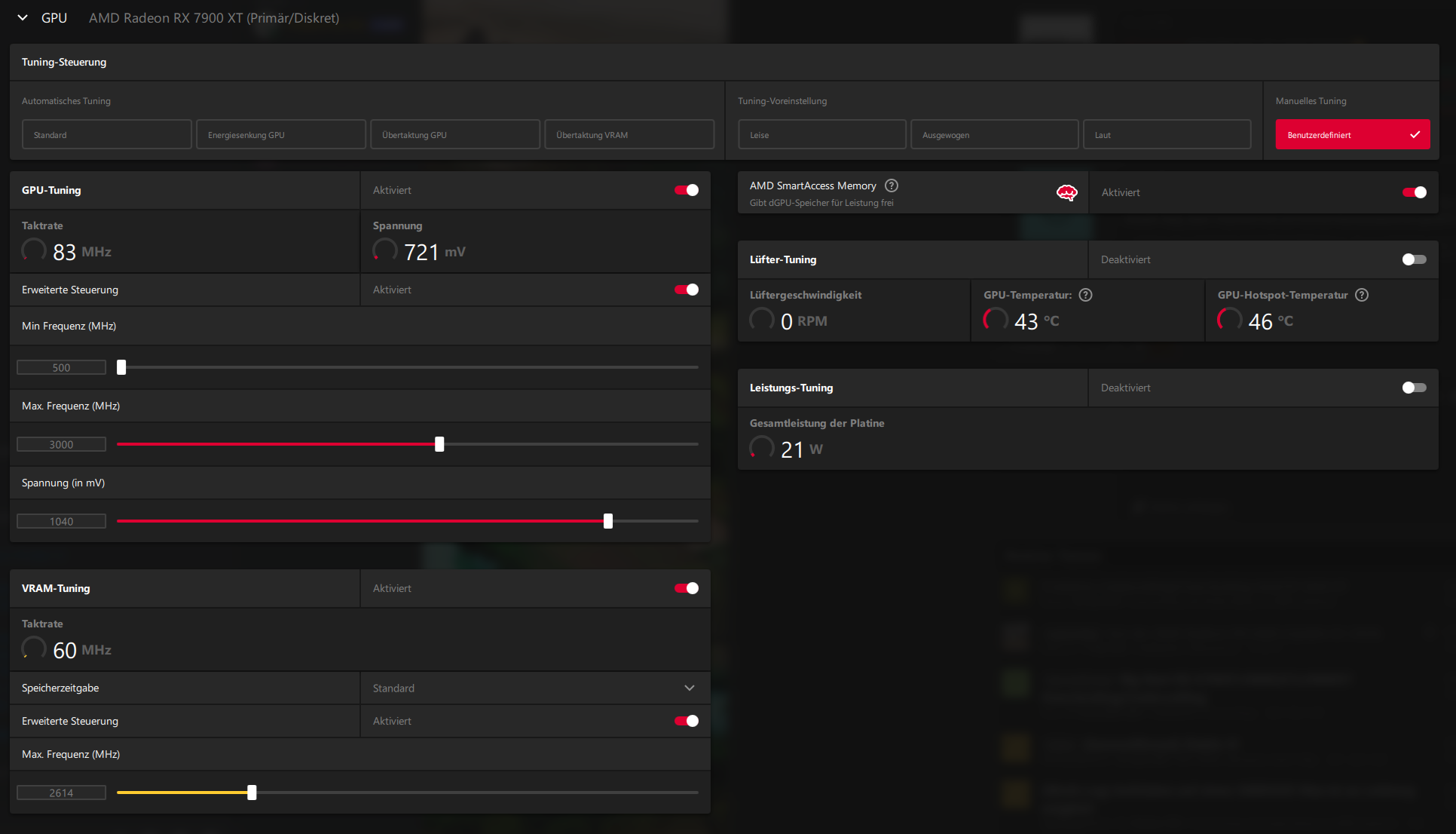The image size is (1456, 834).
Task: Turn off AMD SmartAccess Memory toggle
Action: (x=1414, y=192)
